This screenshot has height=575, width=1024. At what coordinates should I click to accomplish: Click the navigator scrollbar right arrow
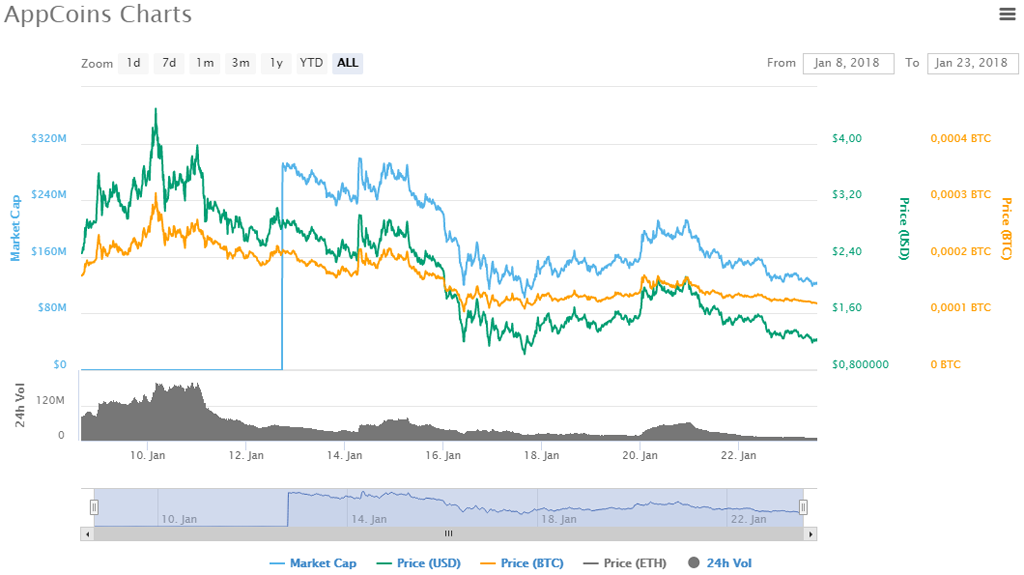point(810,534)
